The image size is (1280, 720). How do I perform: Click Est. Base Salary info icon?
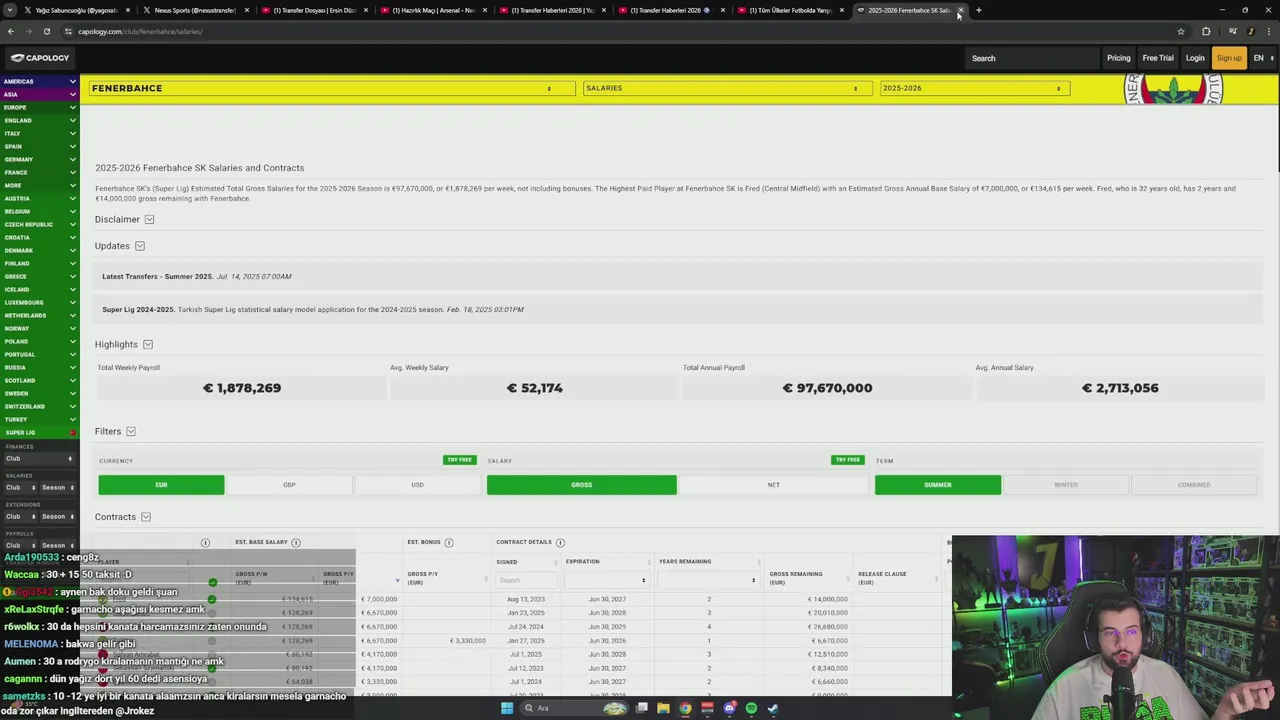tap(296, 542)
